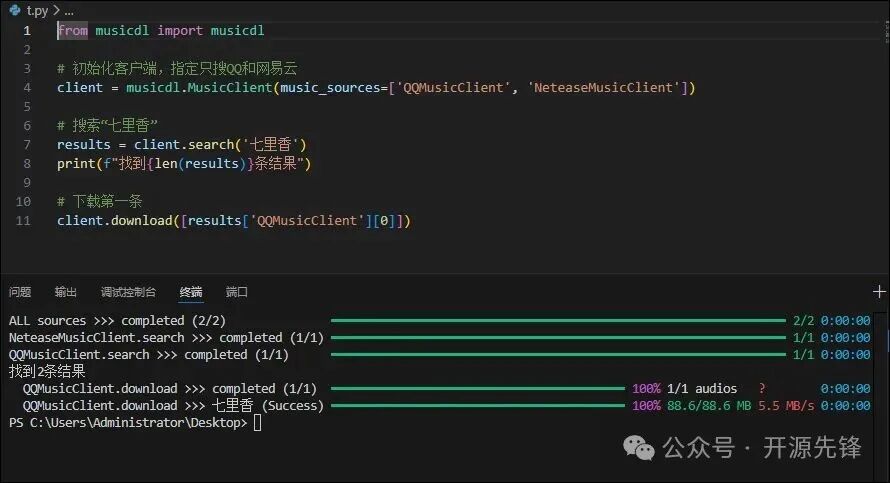
Task: Click the '88.6/88.6 MB' size text
Action: click(x=709, y=406)
